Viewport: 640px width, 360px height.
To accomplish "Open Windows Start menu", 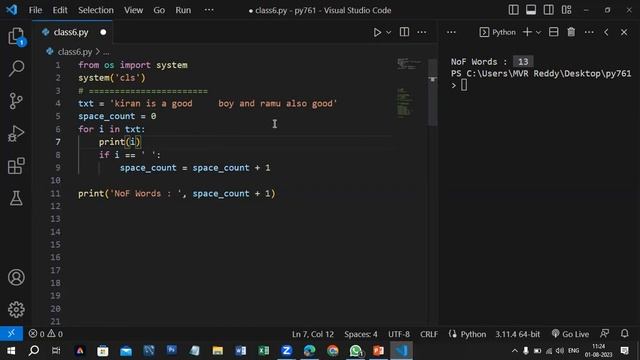I will [11, 351].
